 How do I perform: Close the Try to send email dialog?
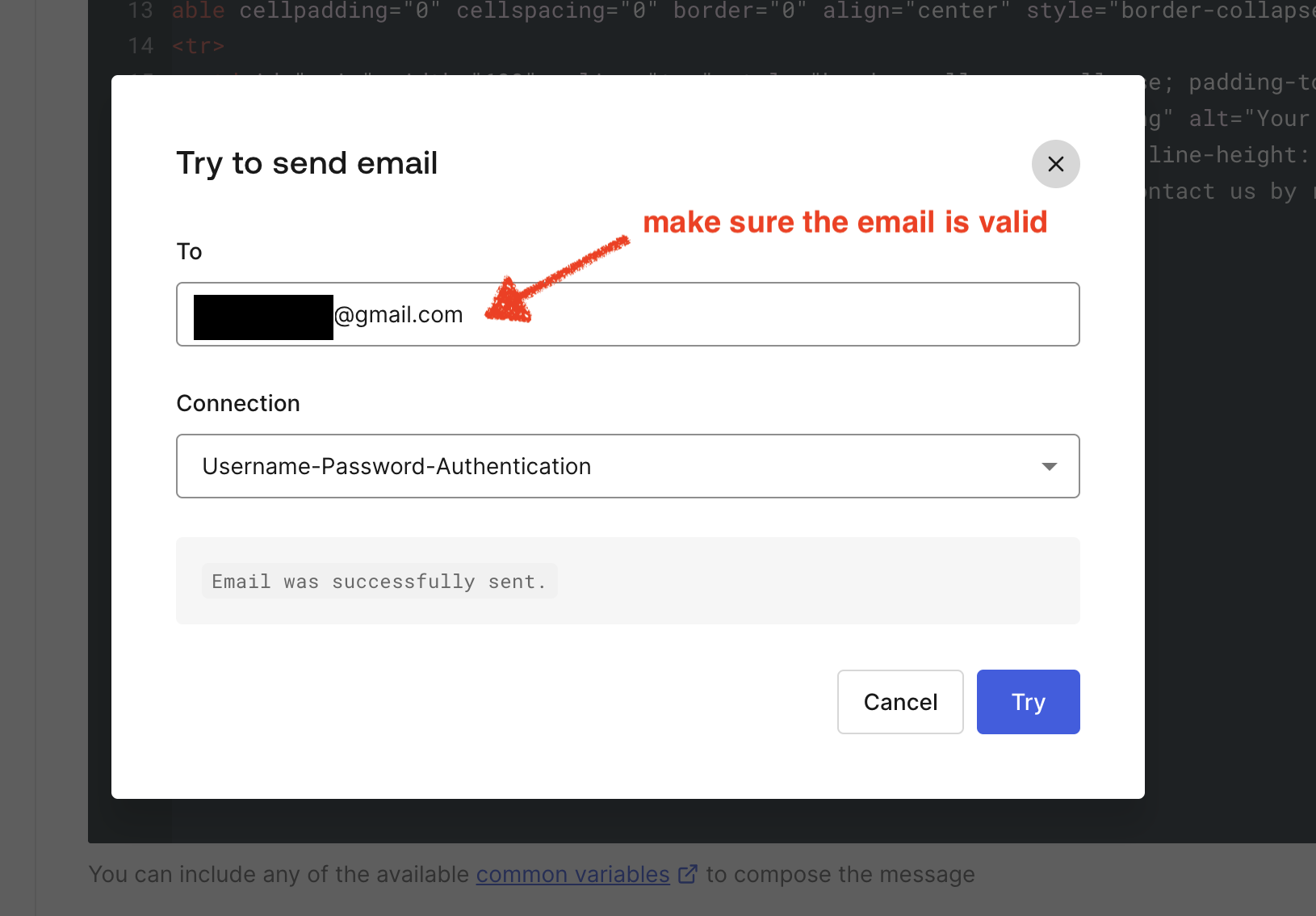coord(1056,164)
